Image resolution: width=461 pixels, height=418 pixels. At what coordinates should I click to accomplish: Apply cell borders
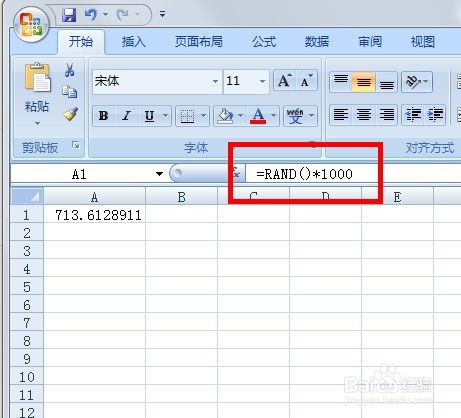coord(187,116)
